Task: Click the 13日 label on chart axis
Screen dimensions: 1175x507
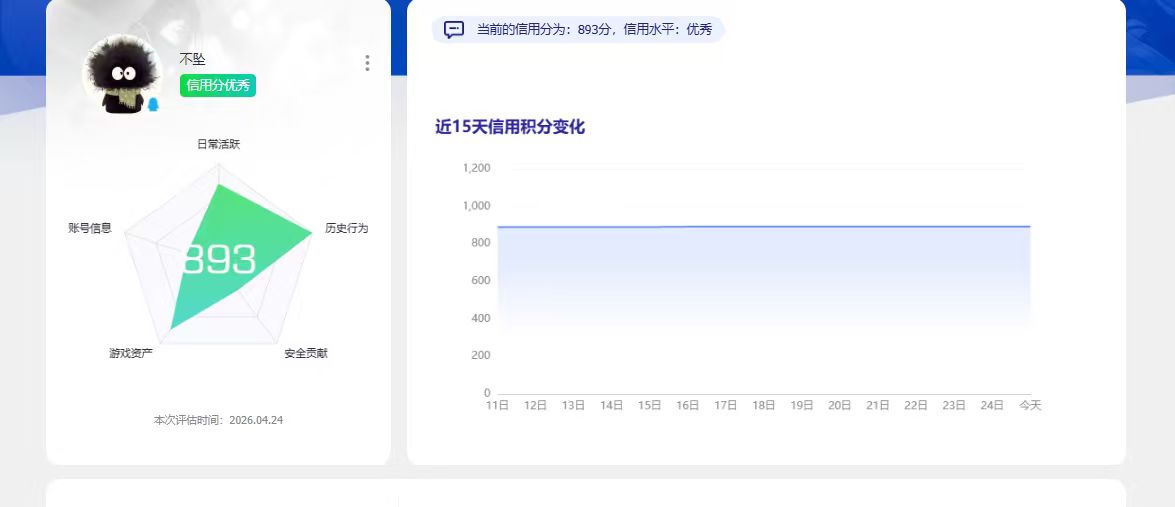Action: (x=573, y=405)
